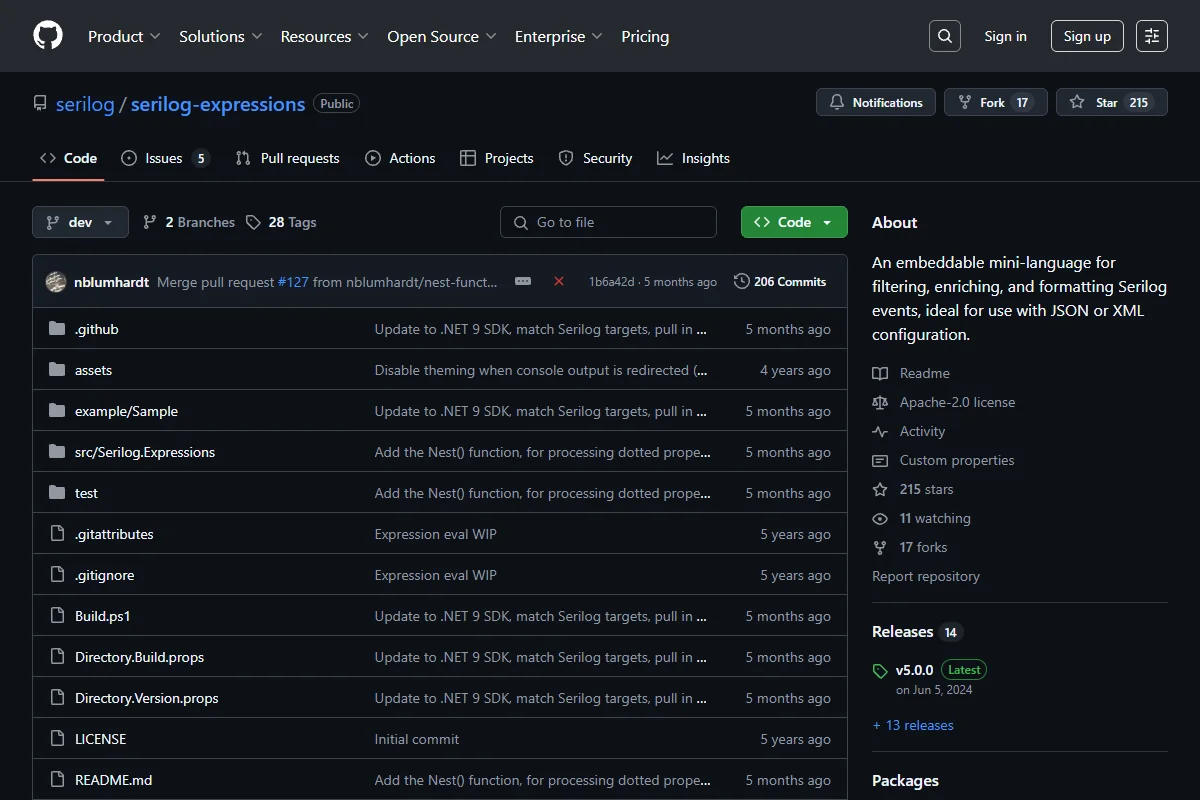Focus the Go to file search field
Image resolution: width=1200 pixels, height=800 pixels.
[608, 222]
